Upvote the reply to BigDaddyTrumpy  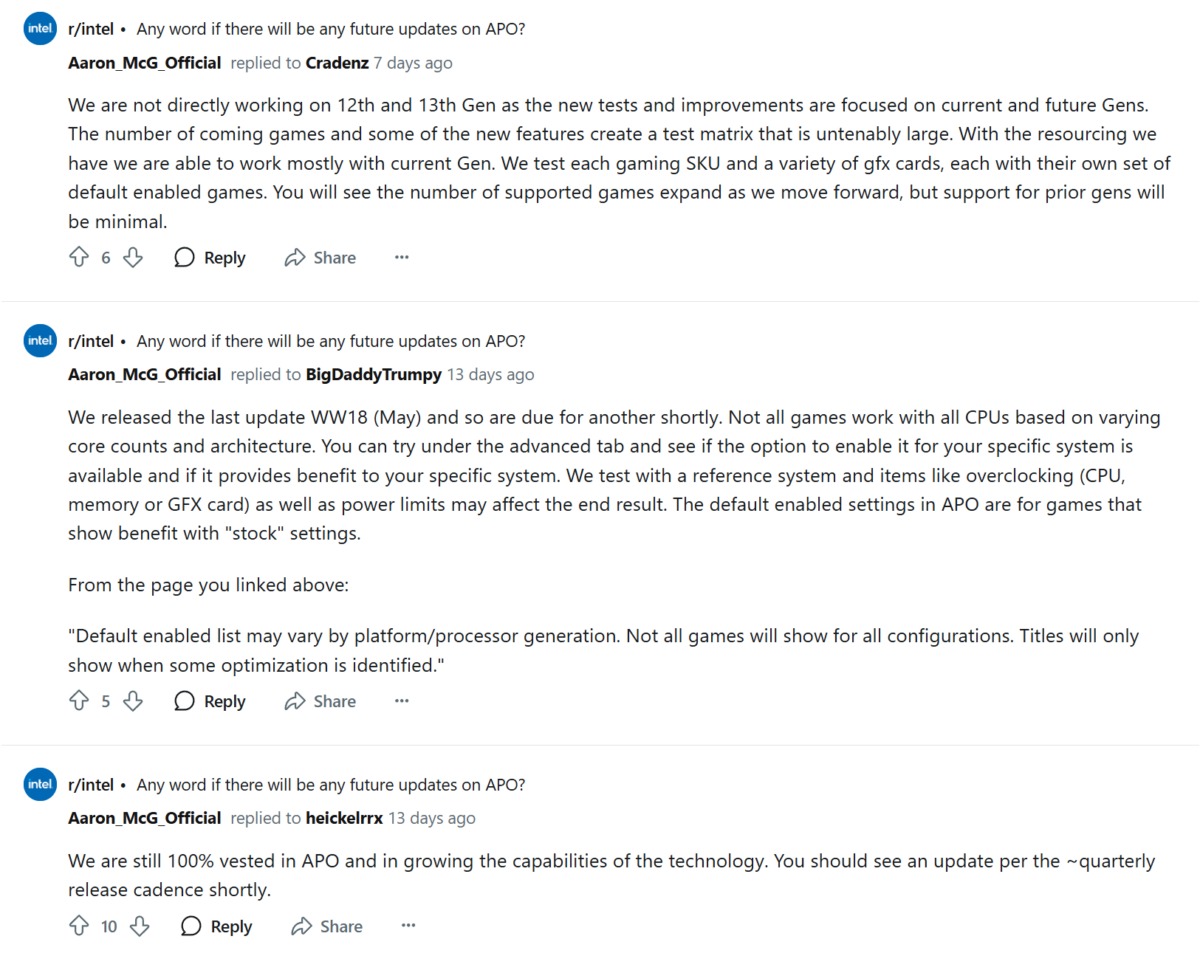pos(79,702)
